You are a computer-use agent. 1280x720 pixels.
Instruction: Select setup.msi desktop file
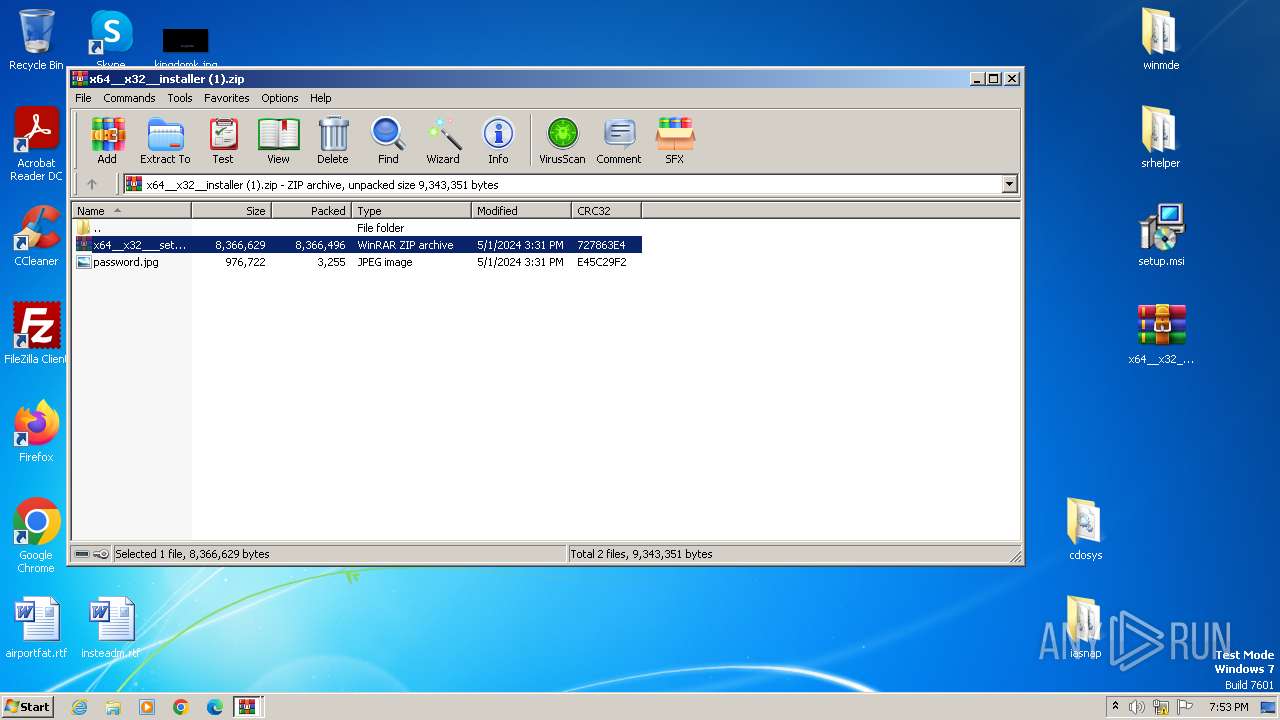click(1161, 236)
